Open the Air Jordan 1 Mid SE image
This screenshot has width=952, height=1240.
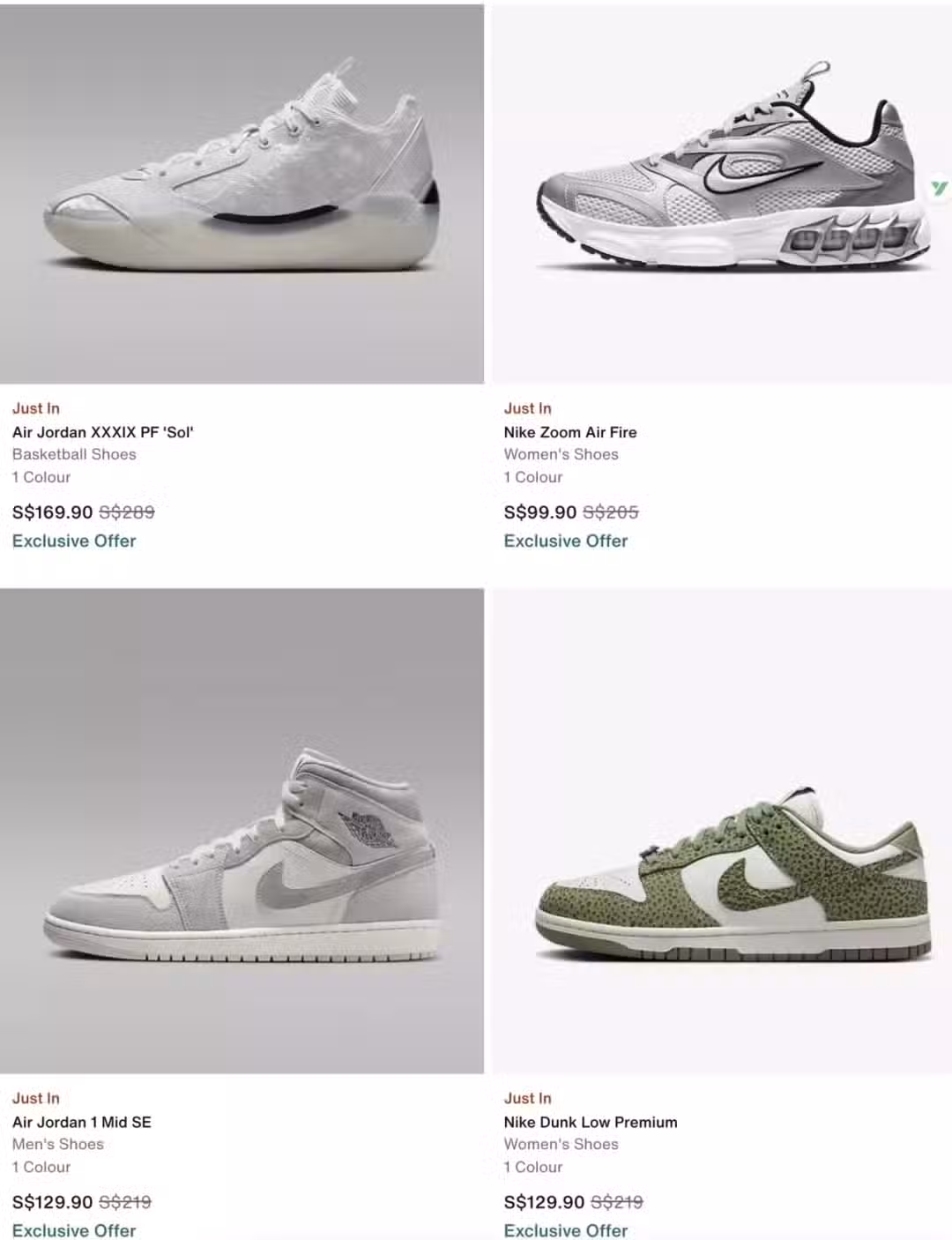tap(242, 831)
